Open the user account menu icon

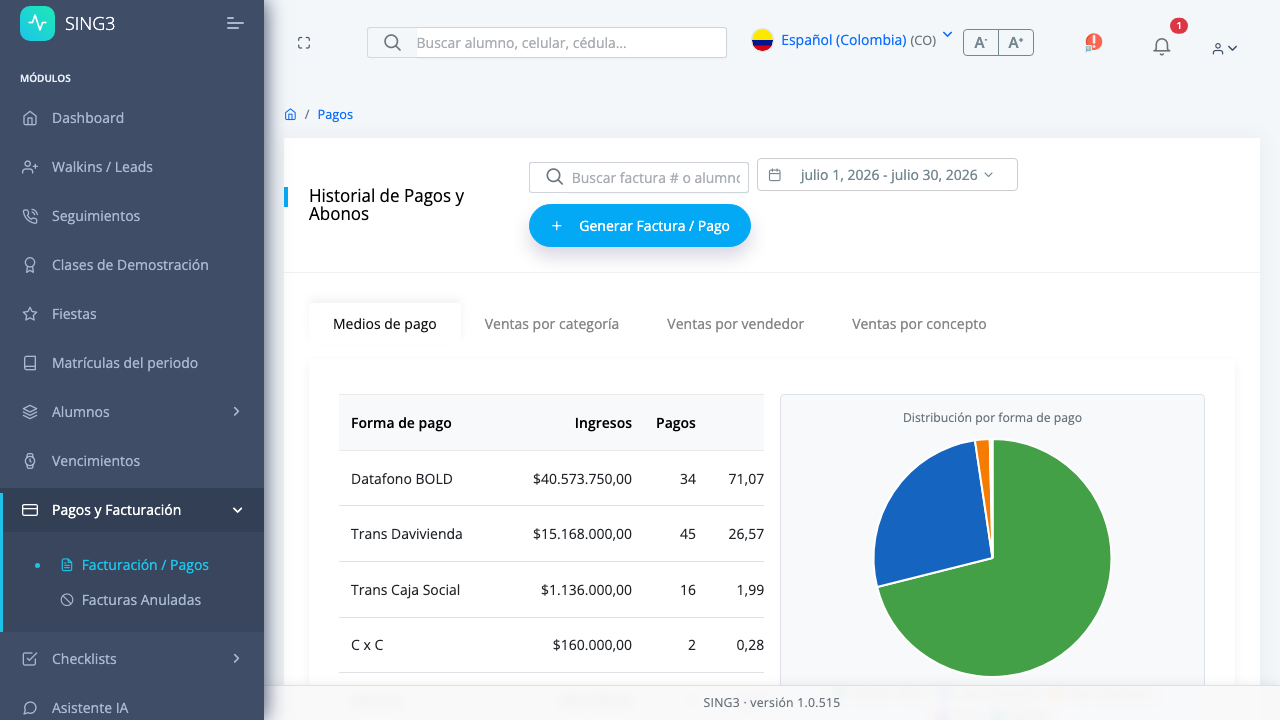[x=1225, y=48]
